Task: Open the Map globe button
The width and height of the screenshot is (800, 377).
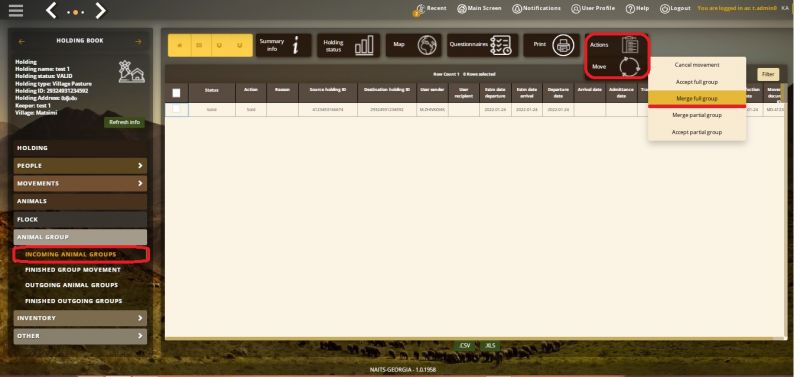Action: [x=414, y=45]
